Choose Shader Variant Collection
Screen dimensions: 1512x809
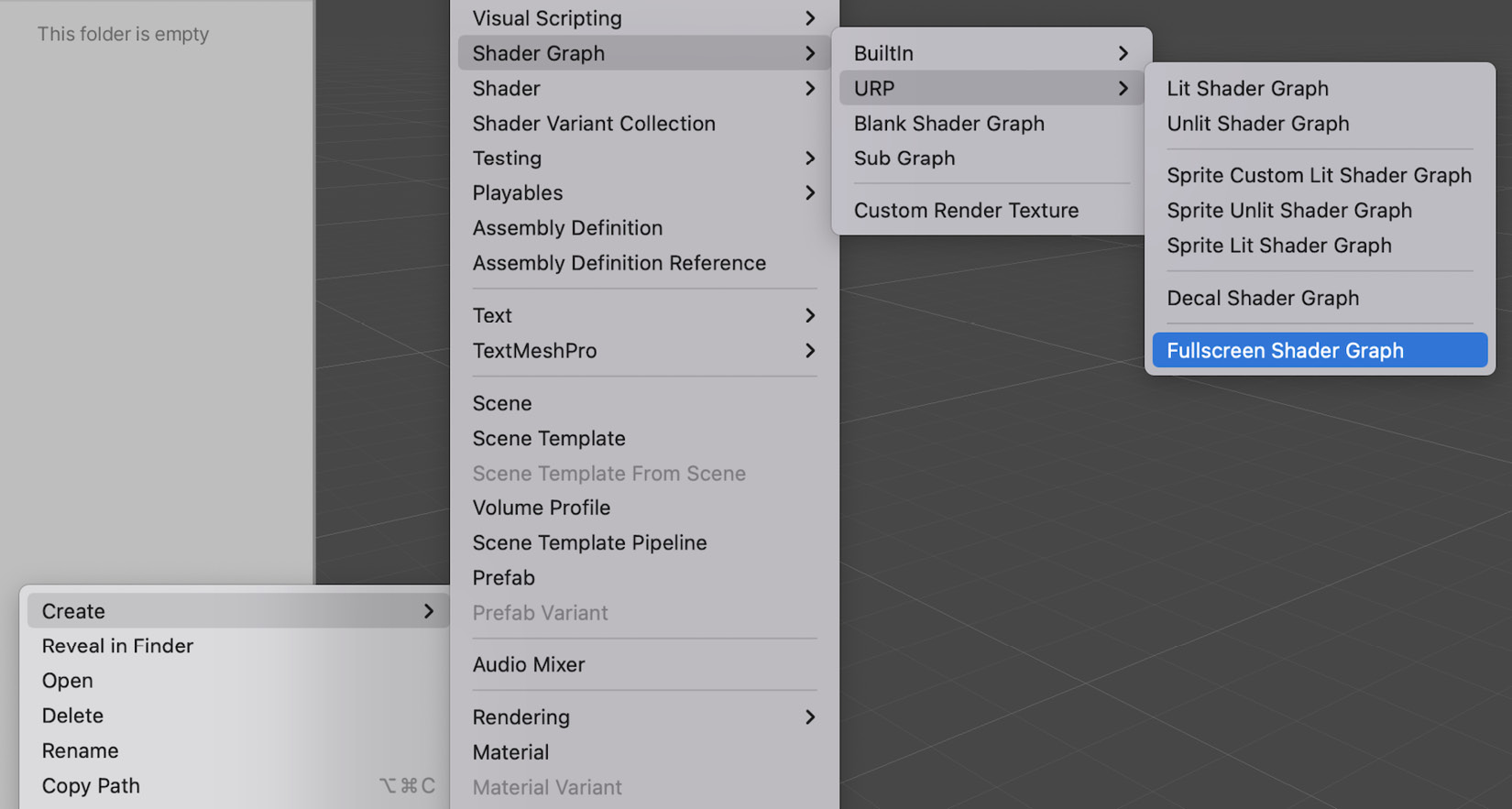(x=644, y=123)
